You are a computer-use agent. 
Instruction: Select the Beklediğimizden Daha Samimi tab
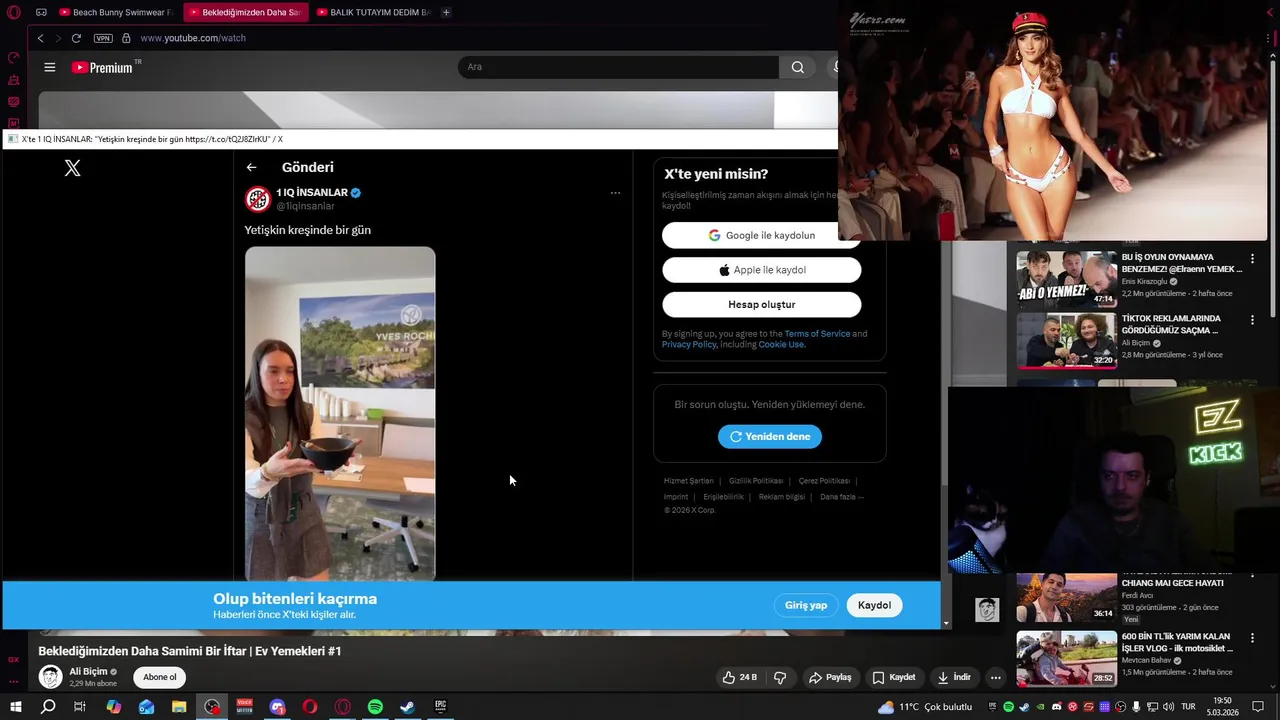[245, 12]
